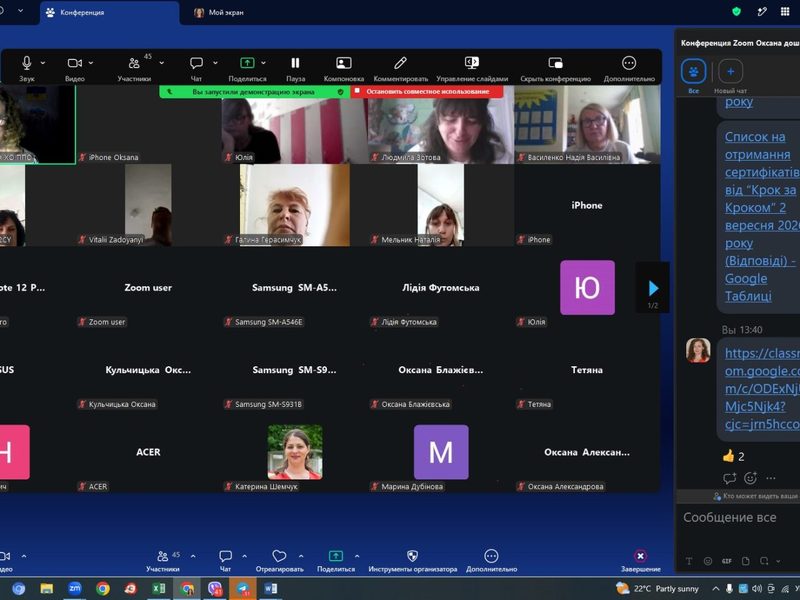The height and width of the screenshot is (600, 800).
Task: Open weather widget 22°C Partly sunny
Action: [657, 589]
